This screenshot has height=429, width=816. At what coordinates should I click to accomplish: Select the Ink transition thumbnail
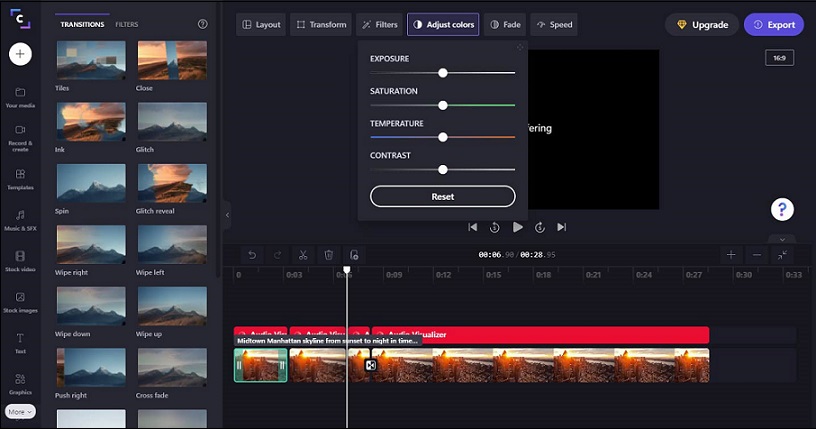click(x=91, y=122)
